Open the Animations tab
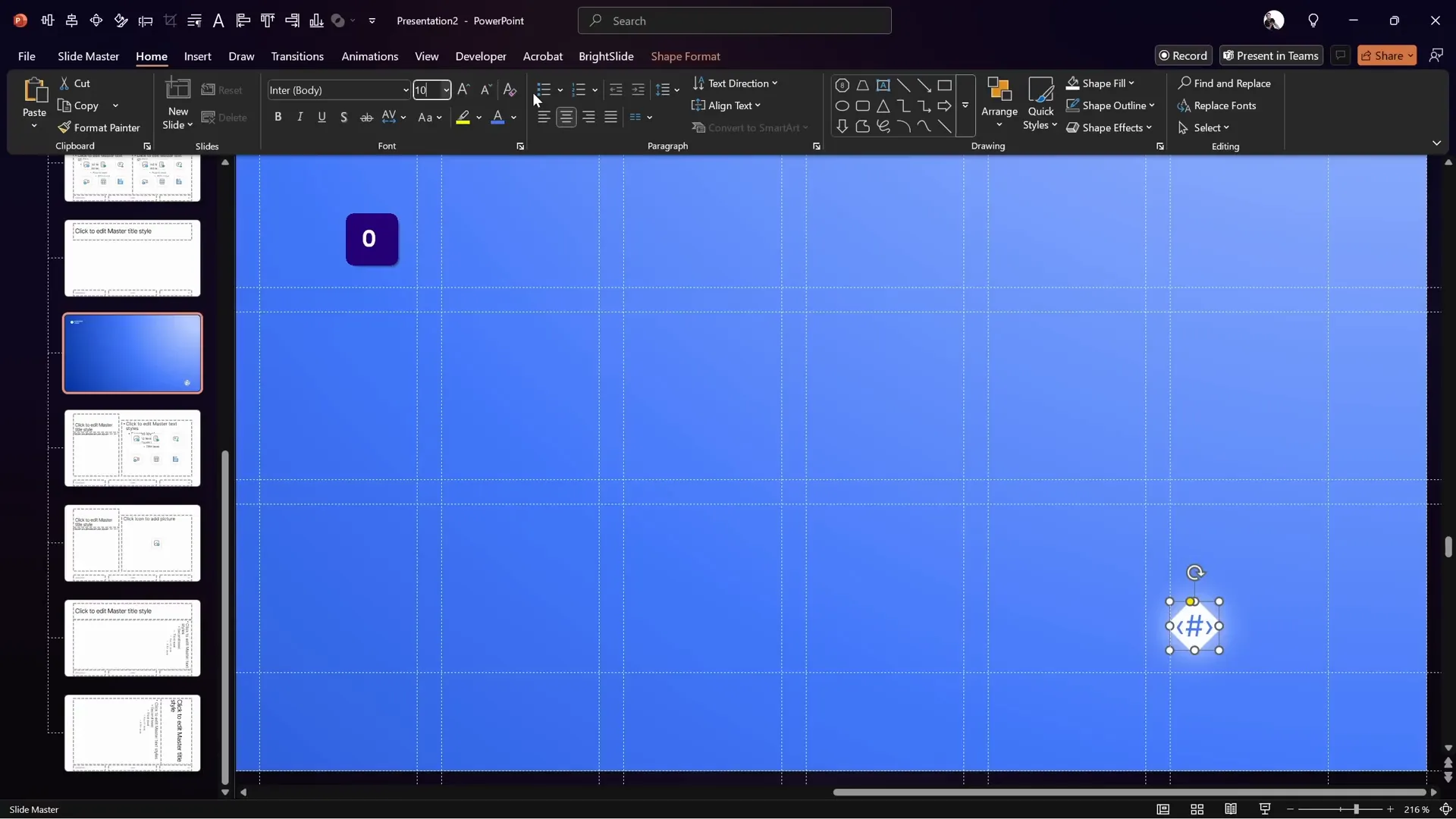The width and height of the screenshot is (1456, 819). pos(369,56)
